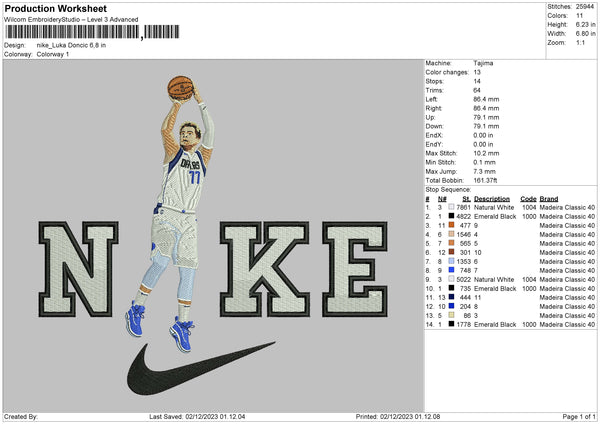The image size is (600, 424).
Task: Click the Color changes value '13'
Action: (x=477, y=72)
